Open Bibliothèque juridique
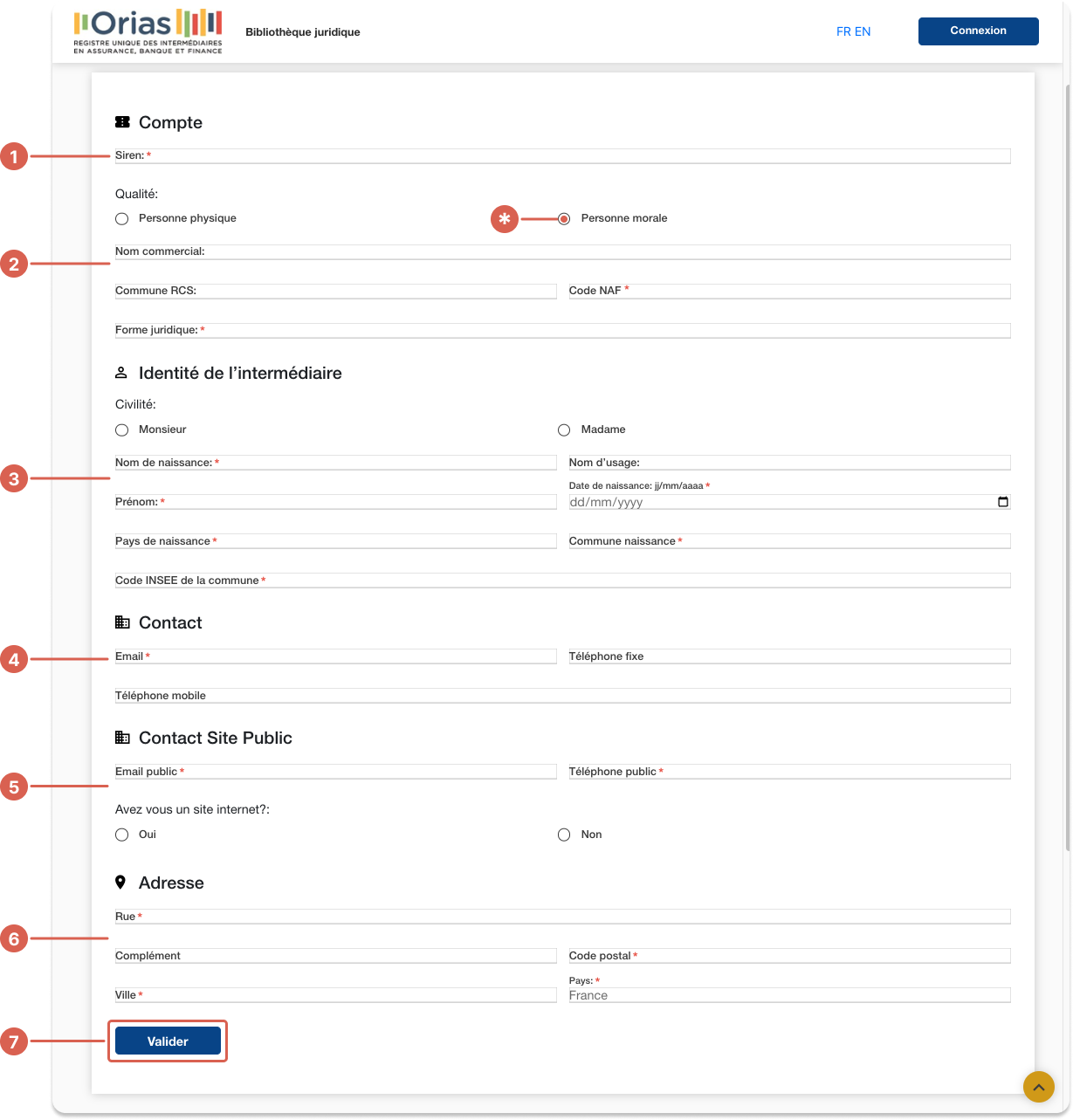The width and height of the screenshot is (1073, 1120). point(303,31)
